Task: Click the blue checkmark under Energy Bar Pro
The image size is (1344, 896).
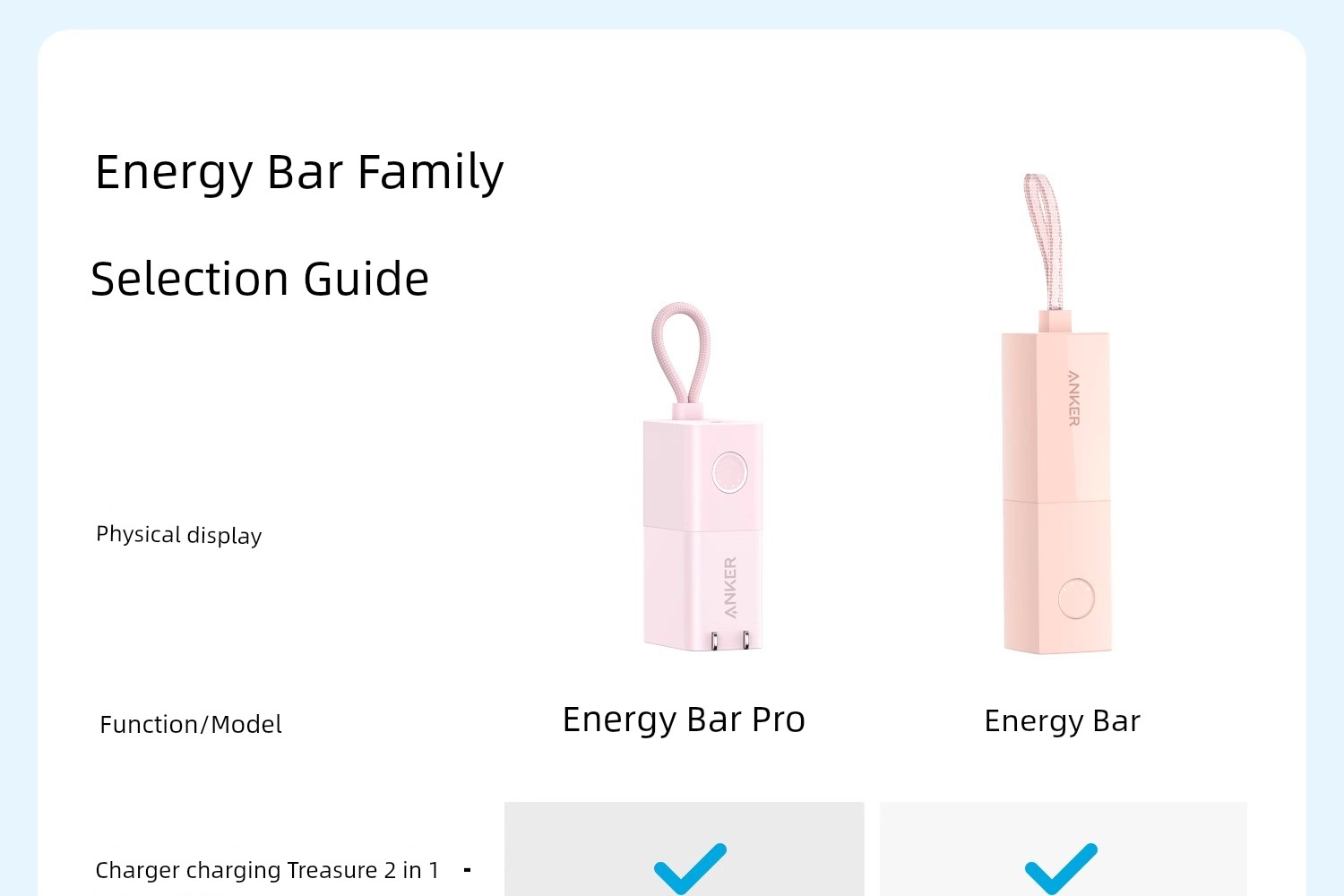Action: click(x=690, y=869)
